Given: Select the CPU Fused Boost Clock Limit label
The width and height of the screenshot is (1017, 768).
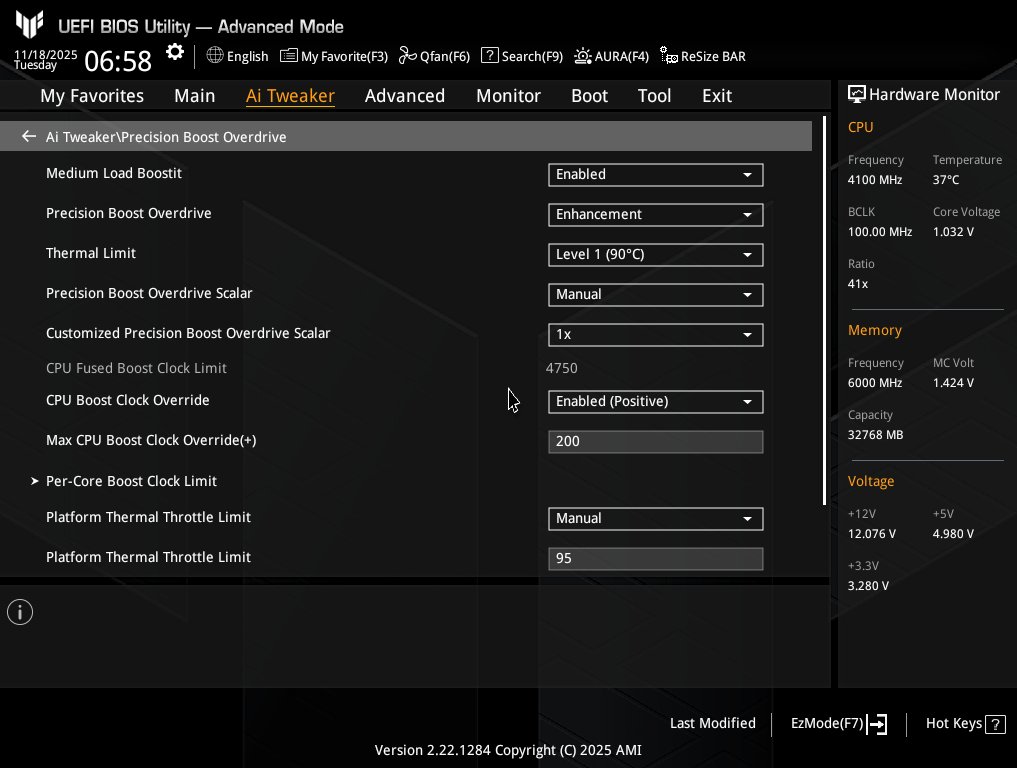Looking at the screenshot, I should [x=136, y=368].
